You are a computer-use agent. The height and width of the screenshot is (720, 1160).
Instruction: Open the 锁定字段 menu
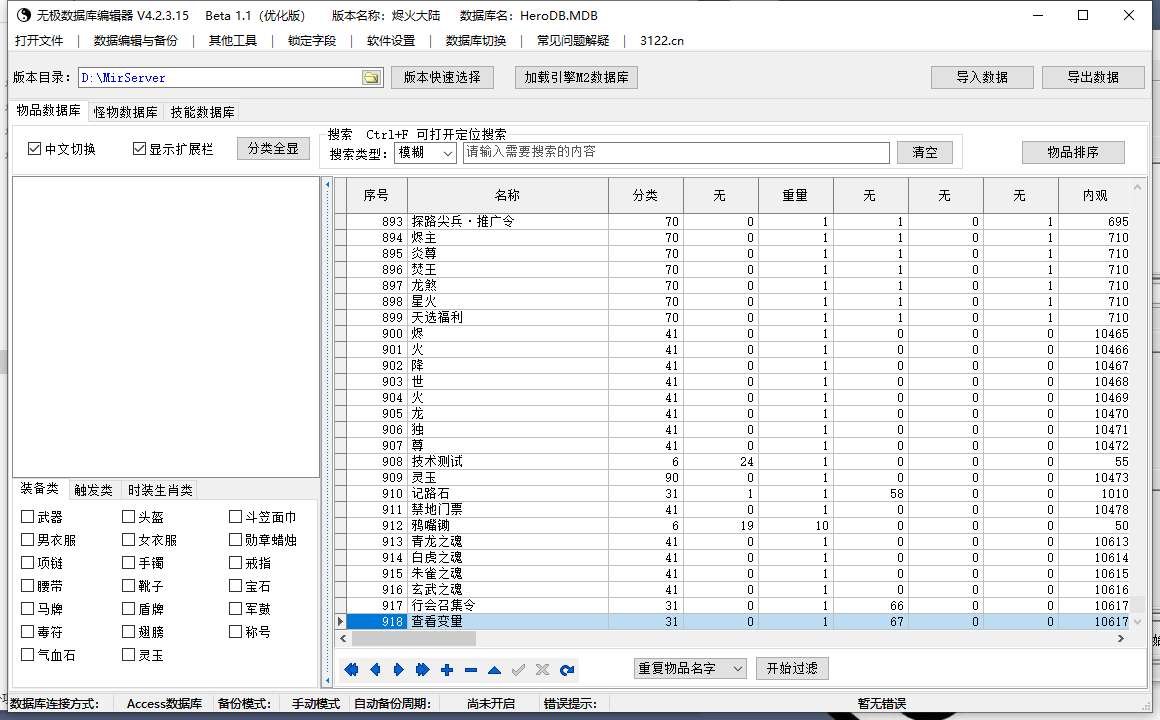pos(311,41)
